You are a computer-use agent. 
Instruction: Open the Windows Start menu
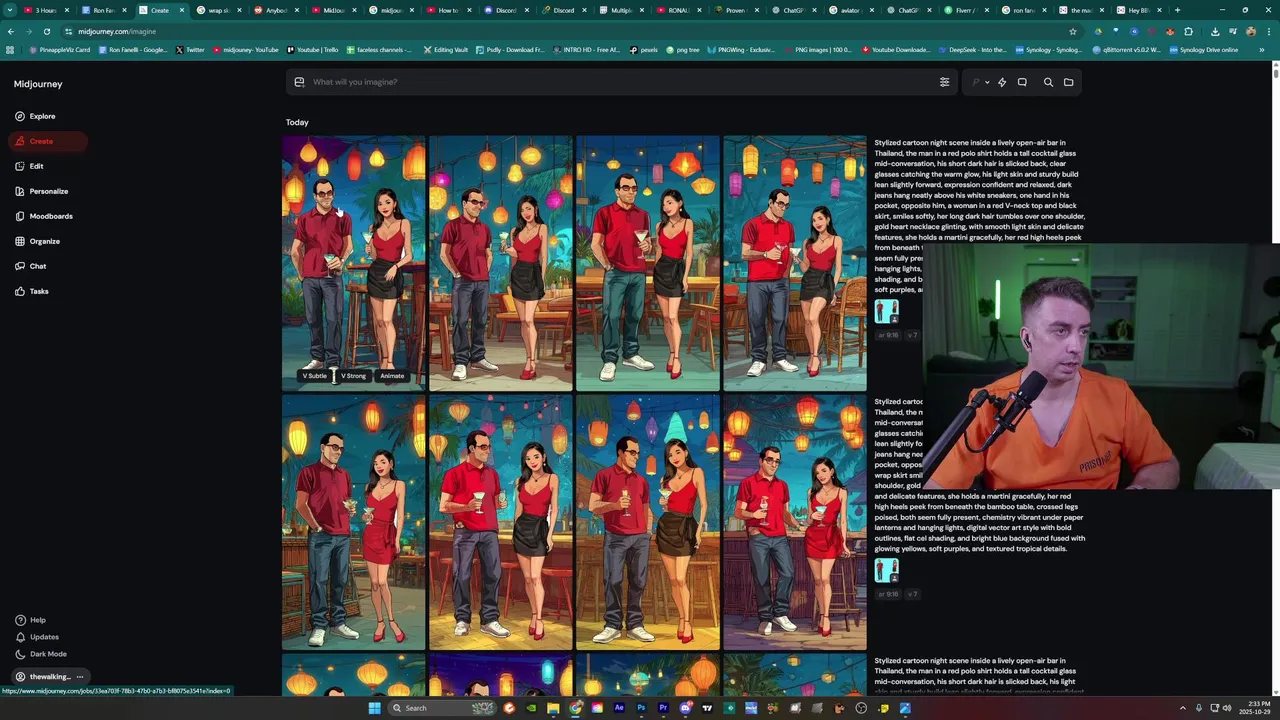pos(374,708)
